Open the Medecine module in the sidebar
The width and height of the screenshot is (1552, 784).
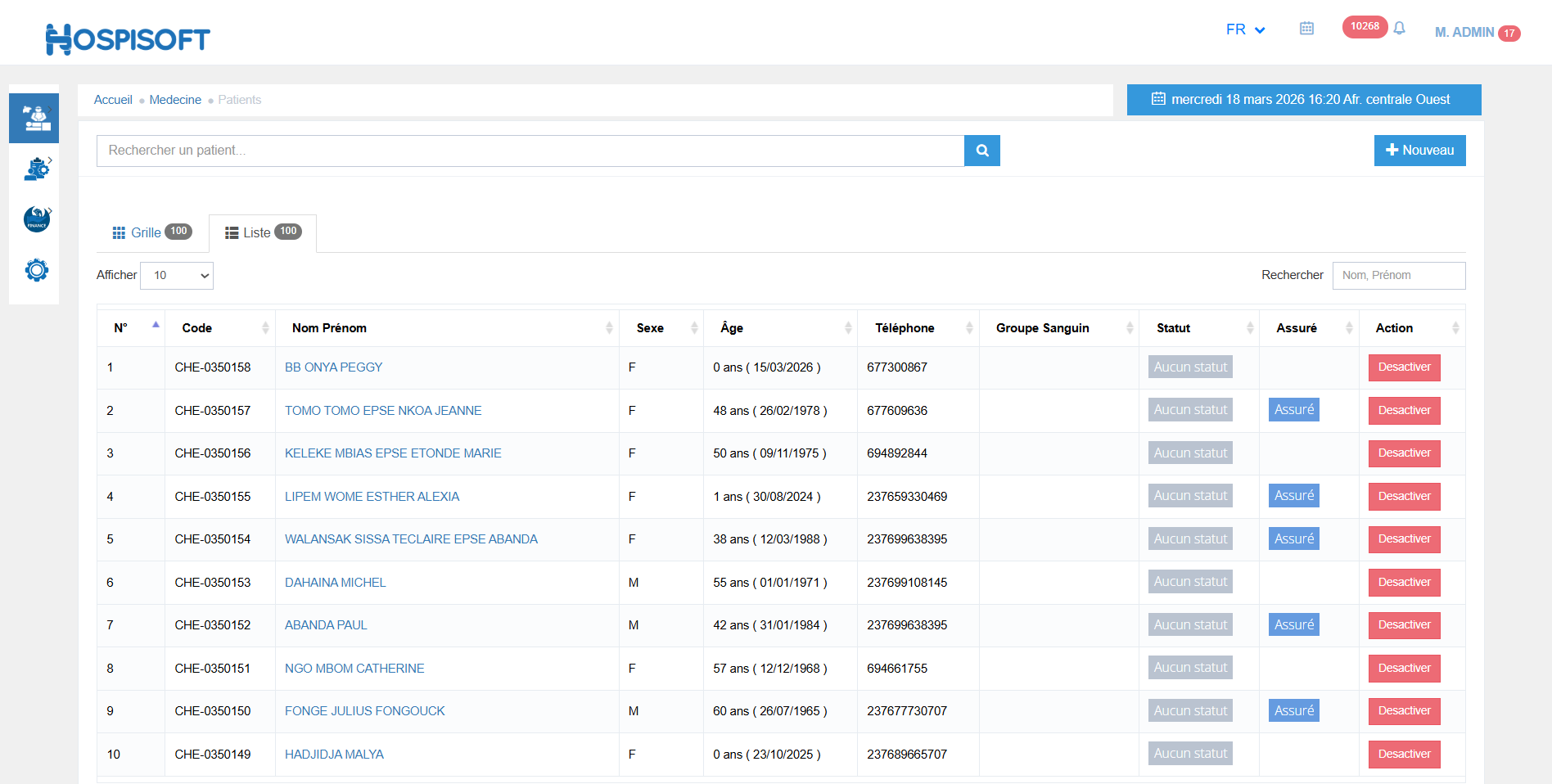(x=34, y=119)
